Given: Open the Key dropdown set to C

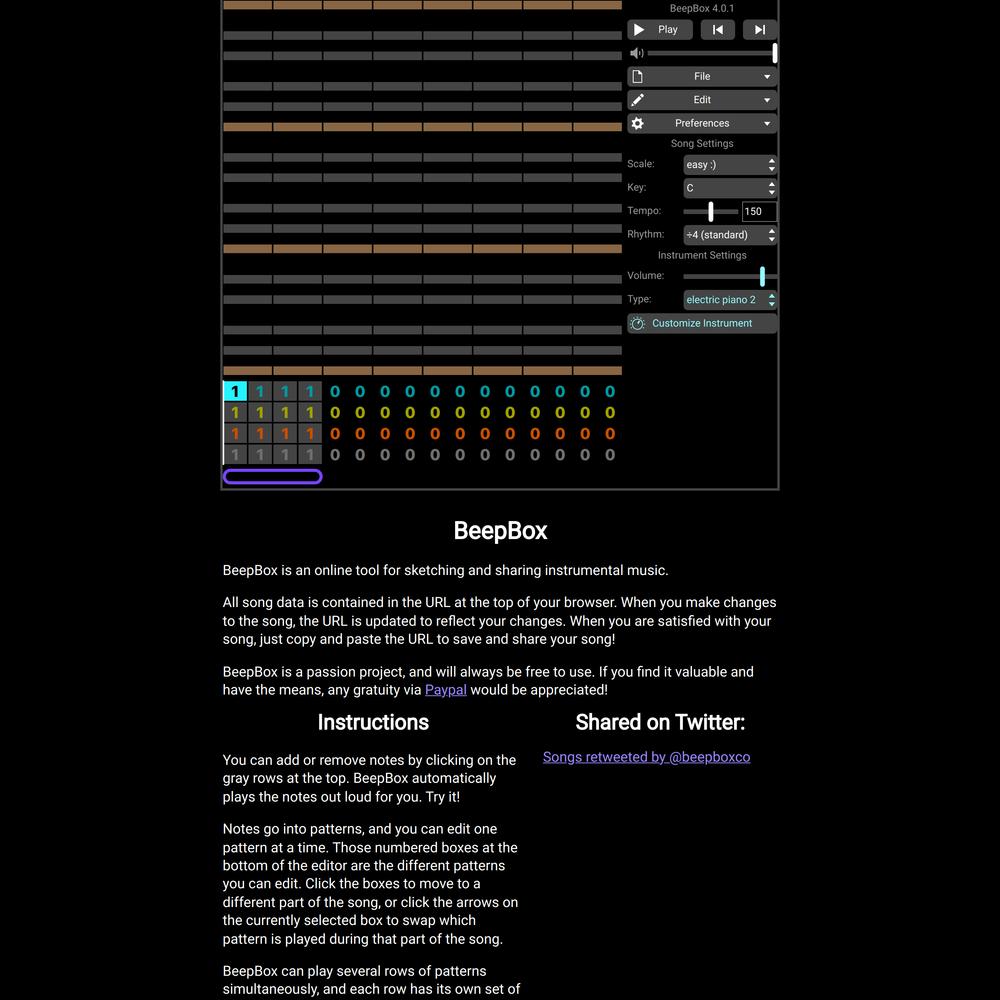Looking at the screenshot, I should (730, 188).
